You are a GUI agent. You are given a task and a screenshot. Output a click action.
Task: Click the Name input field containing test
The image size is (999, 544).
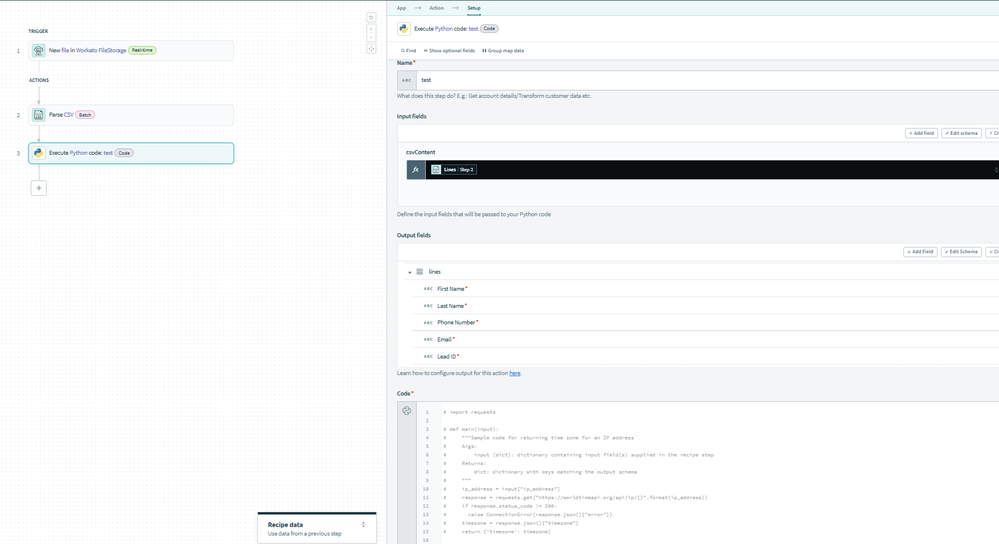click(707, 80)
